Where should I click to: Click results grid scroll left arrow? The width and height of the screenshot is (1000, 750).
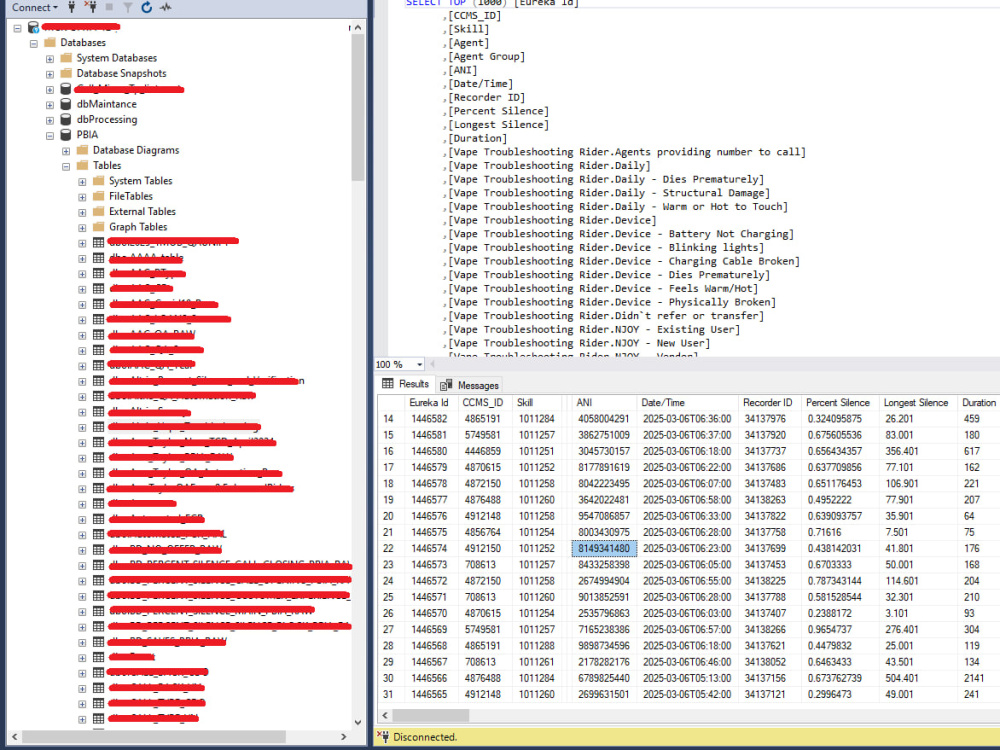click(385, 715)
